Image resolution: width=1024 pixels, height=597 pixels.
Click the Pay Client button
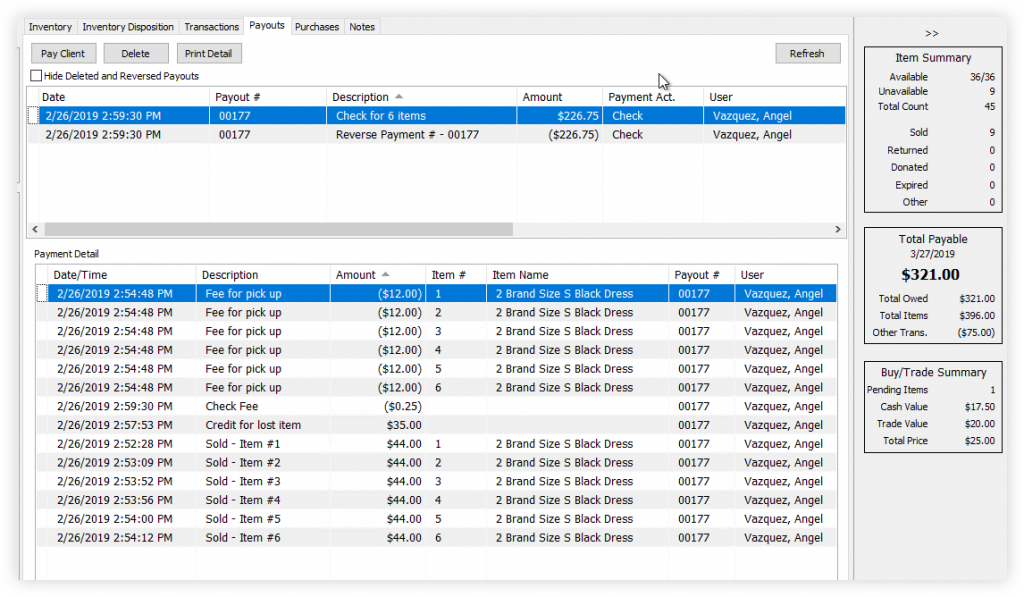64,54
